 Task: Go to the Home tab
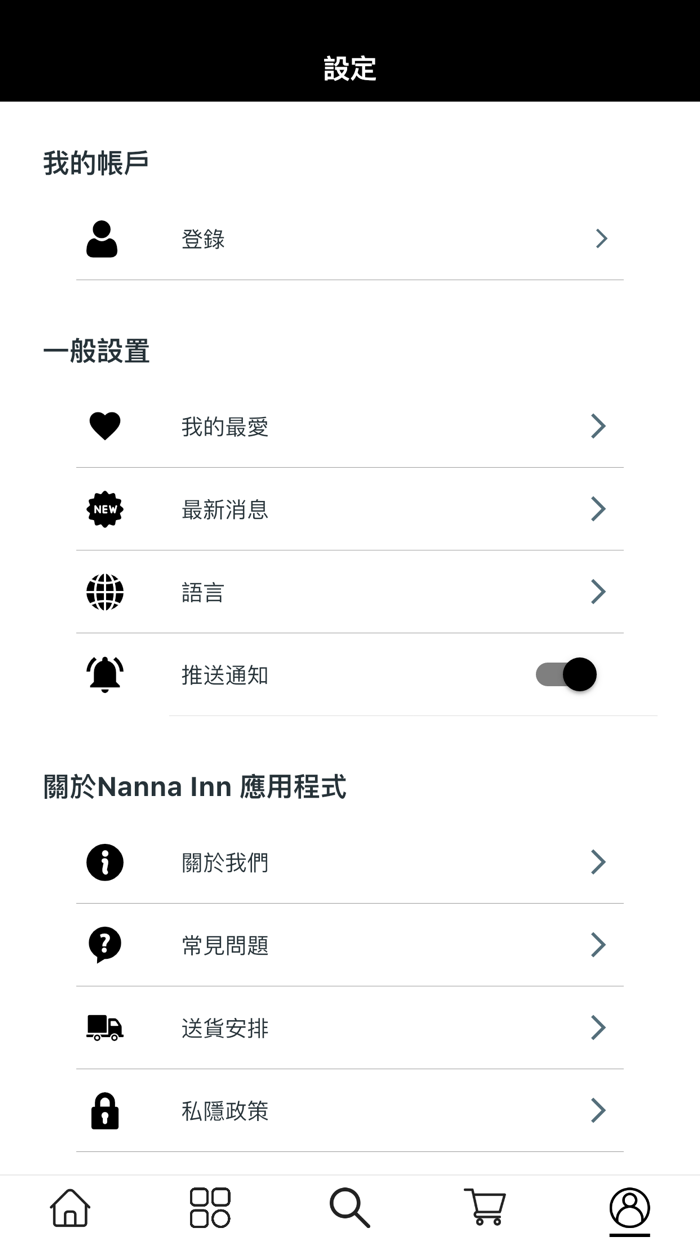click(x=70, y=1208)
